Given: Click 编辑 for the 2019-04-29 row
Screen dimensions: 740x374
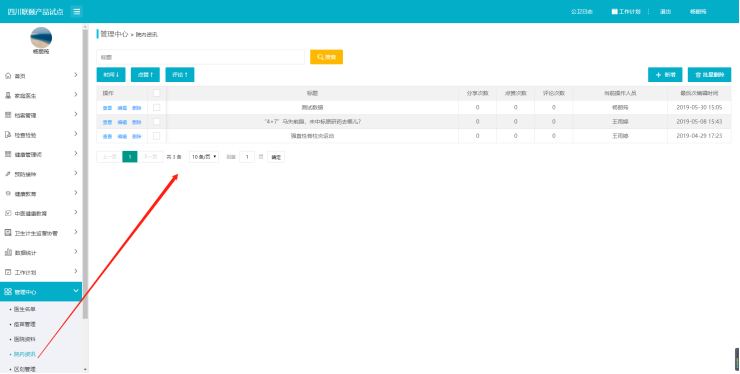Looking at the screenshot, I should coord(122,136).
